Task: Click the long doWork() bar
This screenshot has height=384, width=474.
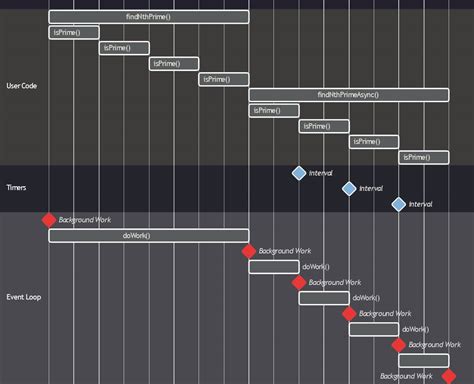Action: click(149, 236)
